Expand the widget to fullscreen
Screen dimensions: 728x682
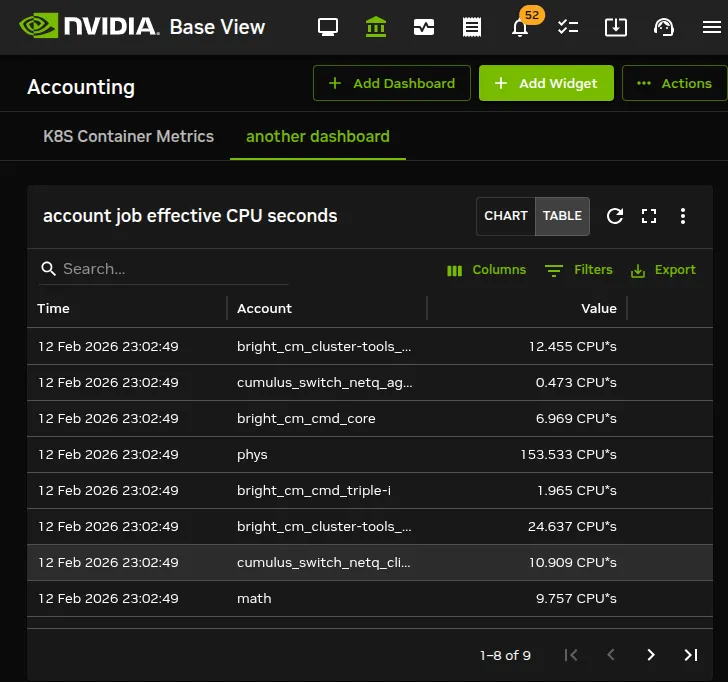[649, 216]
